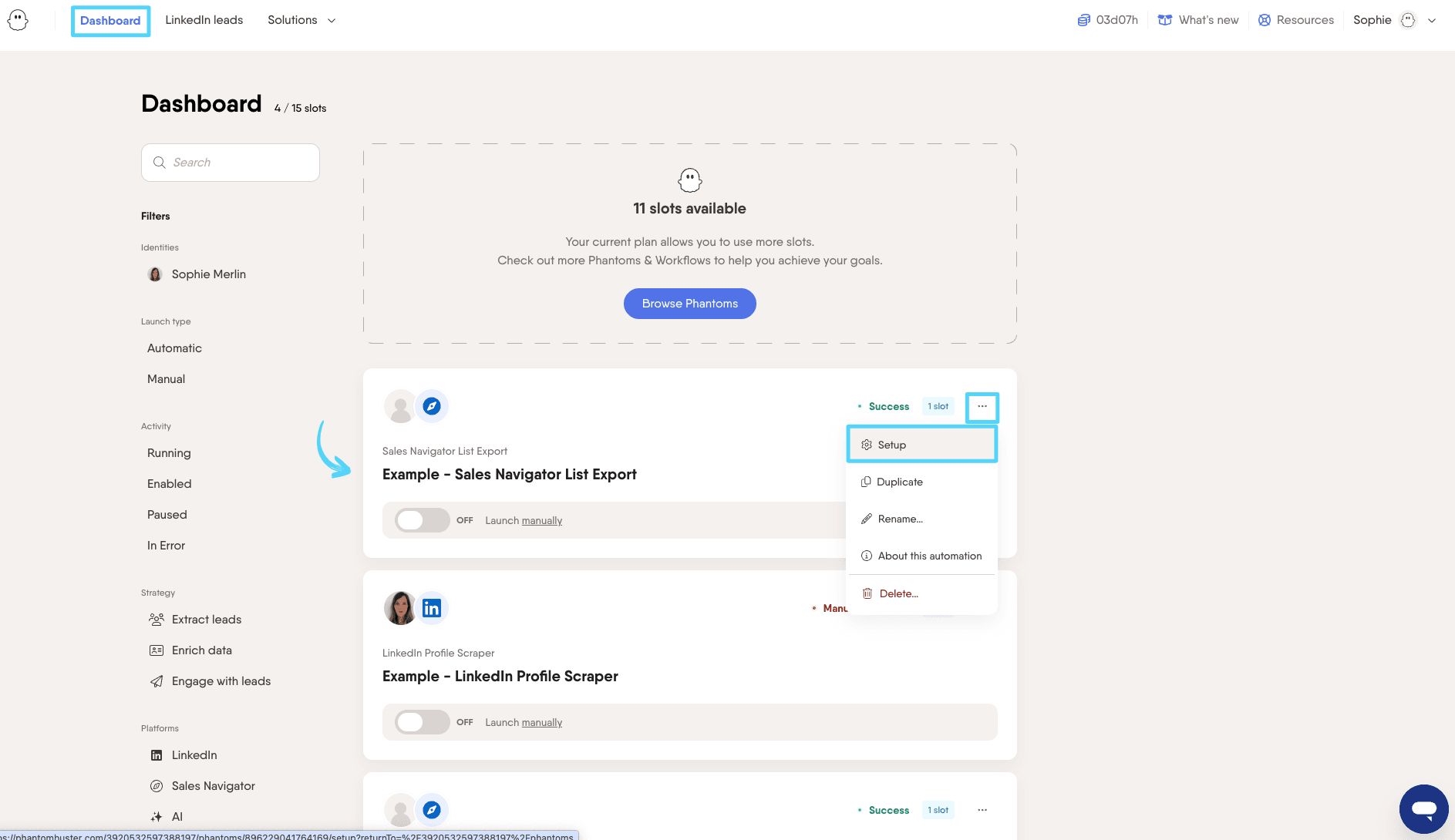1455x840 pixels.
Task: Click the Duplicate copy icon
Action: (866, 482)
